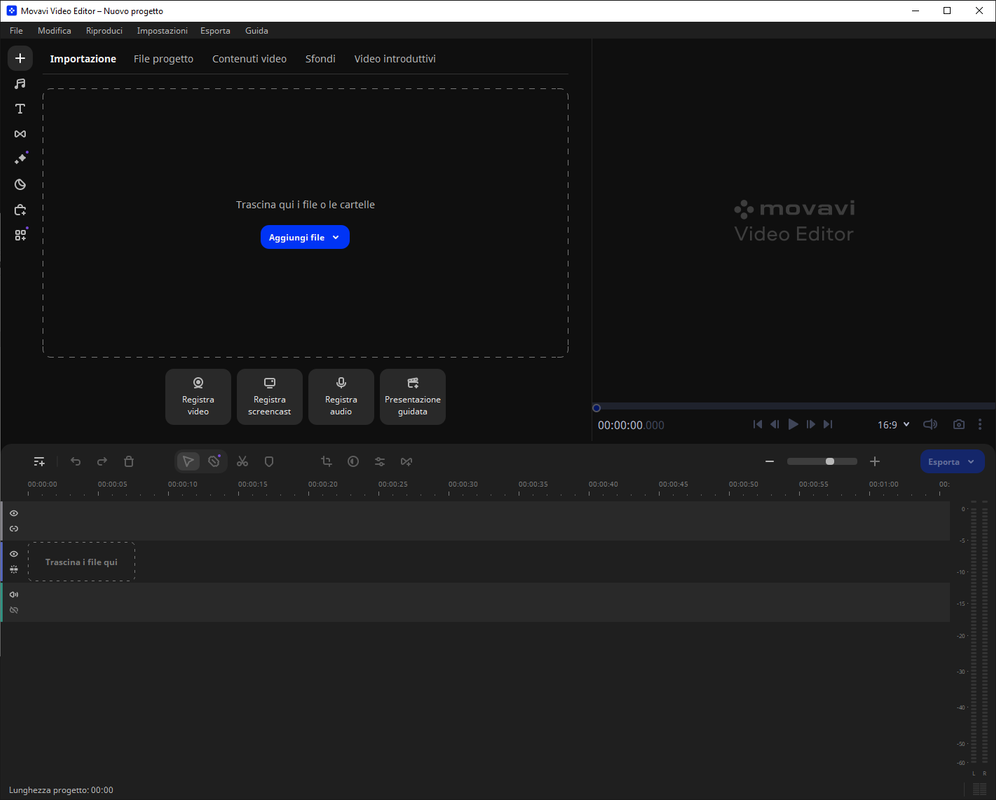Open the Modifica menu
The width and height of the screenshot is (996, 800).
pos(54,31)
